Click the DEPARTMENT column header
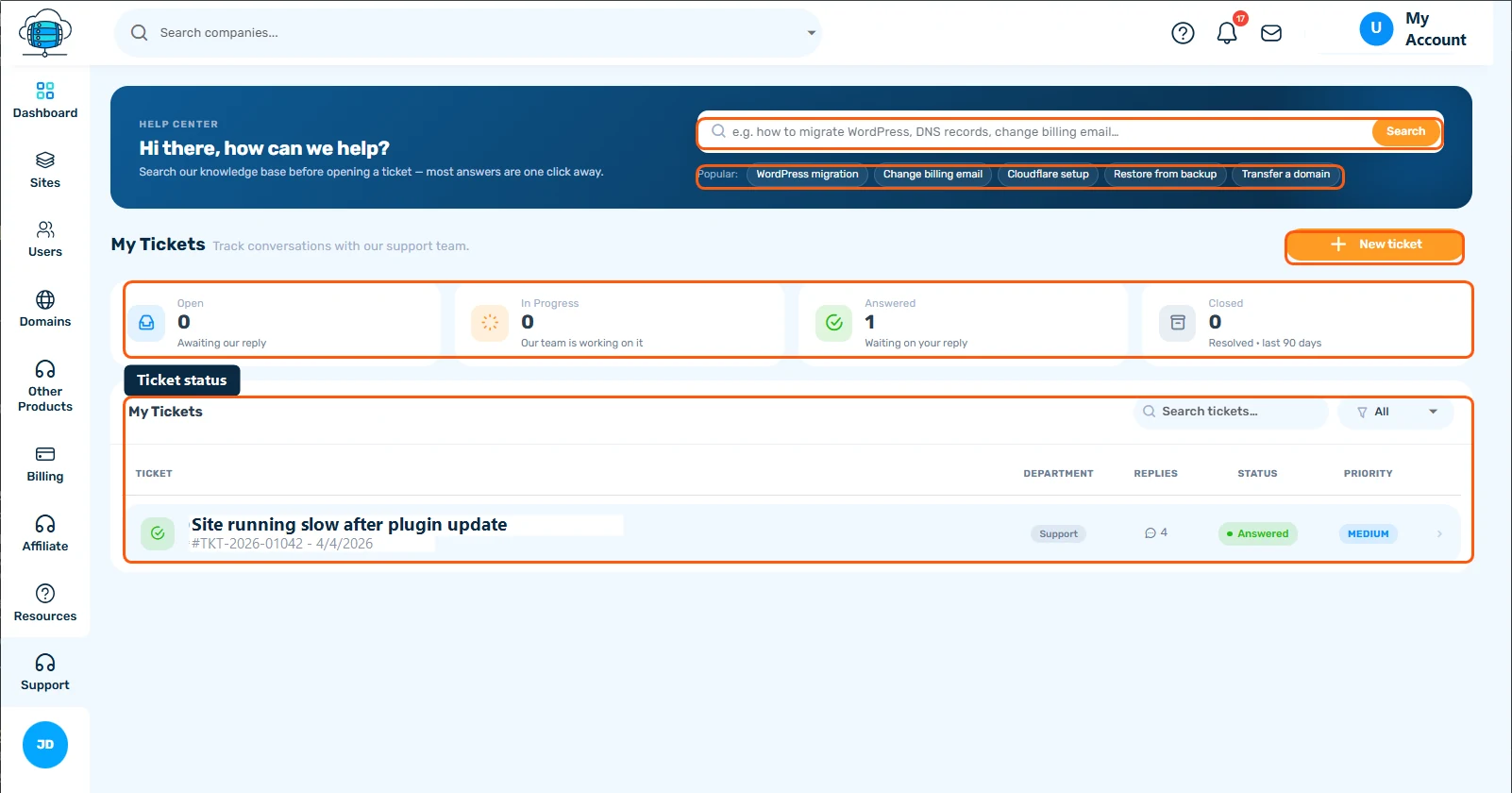The height and width of the screenshot is (793, 1512). [1058, 474]
